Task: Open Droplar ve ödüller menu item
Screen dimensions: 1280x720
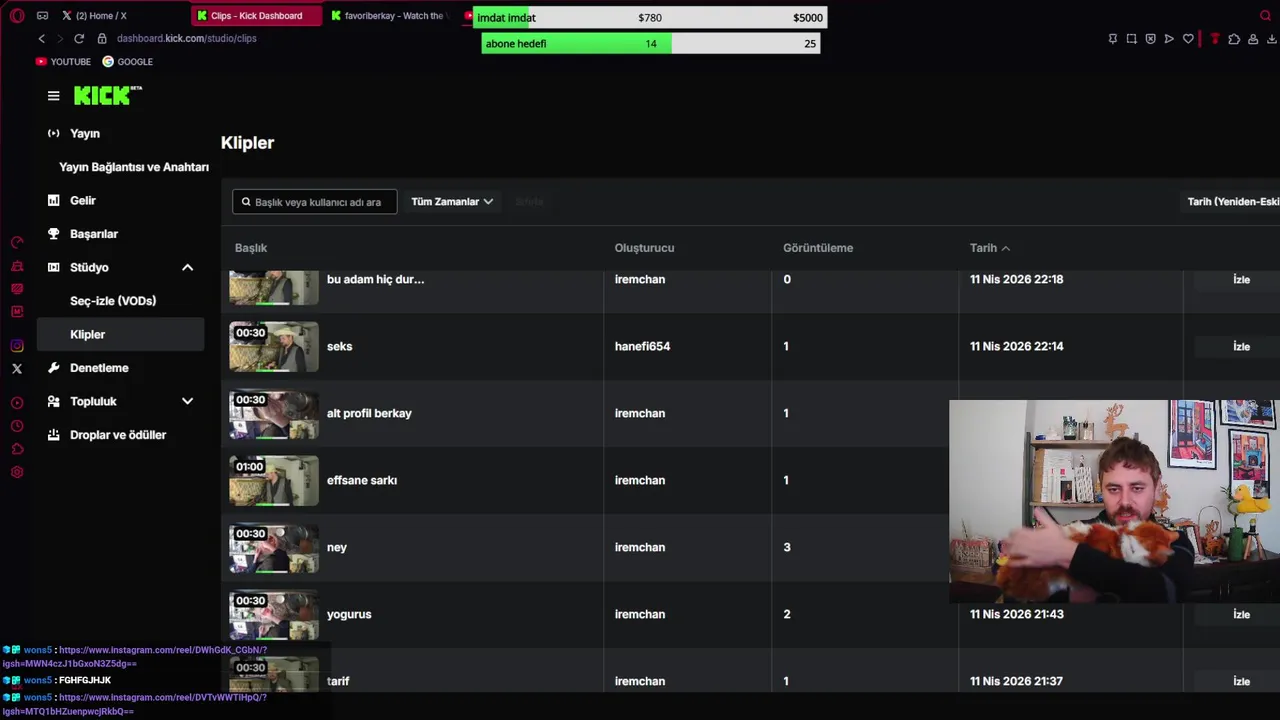Action: 120,435
